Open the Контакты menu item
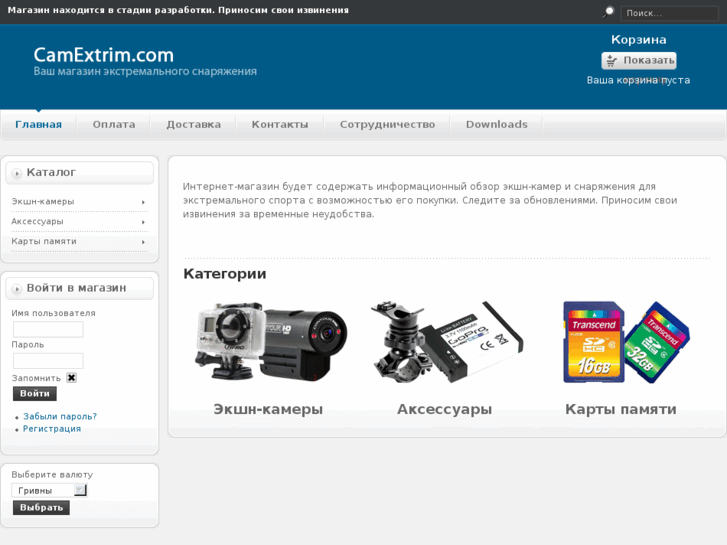Screen dimensions: 727x545 [x=280, y=124]
